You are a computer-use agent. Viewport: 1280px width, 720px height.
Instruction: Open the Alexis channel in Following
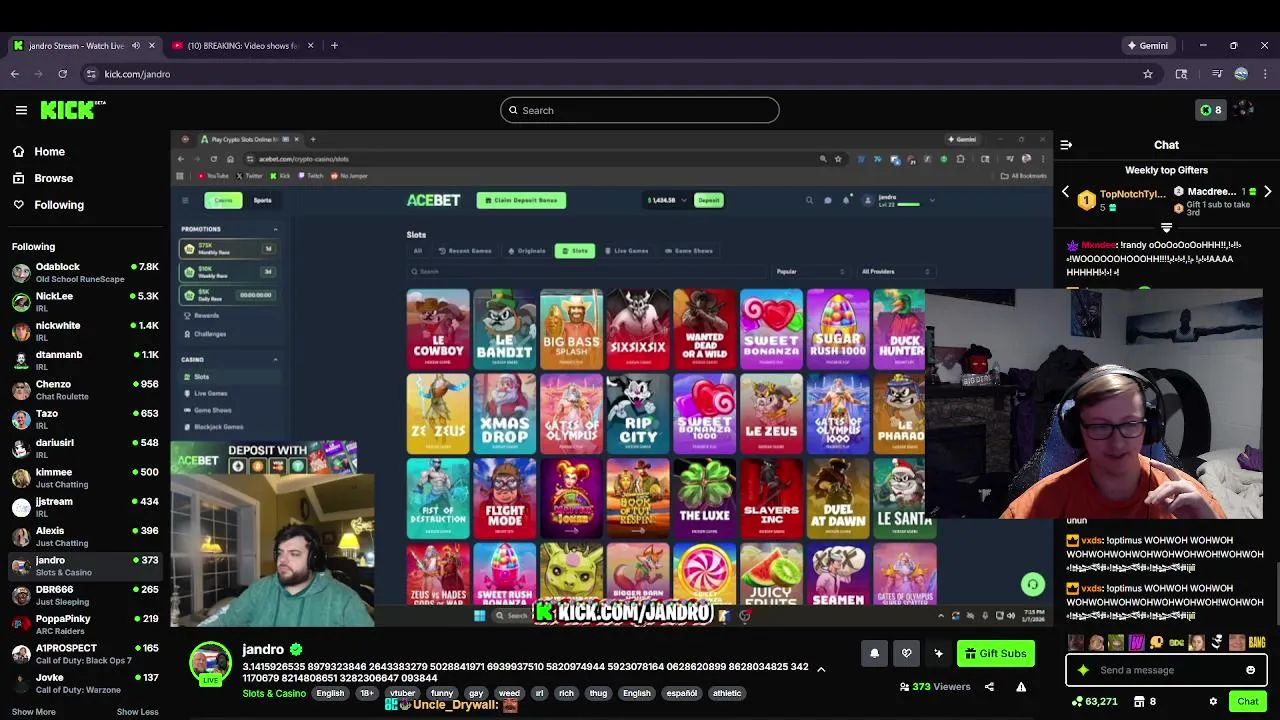(x=85, y=536)
